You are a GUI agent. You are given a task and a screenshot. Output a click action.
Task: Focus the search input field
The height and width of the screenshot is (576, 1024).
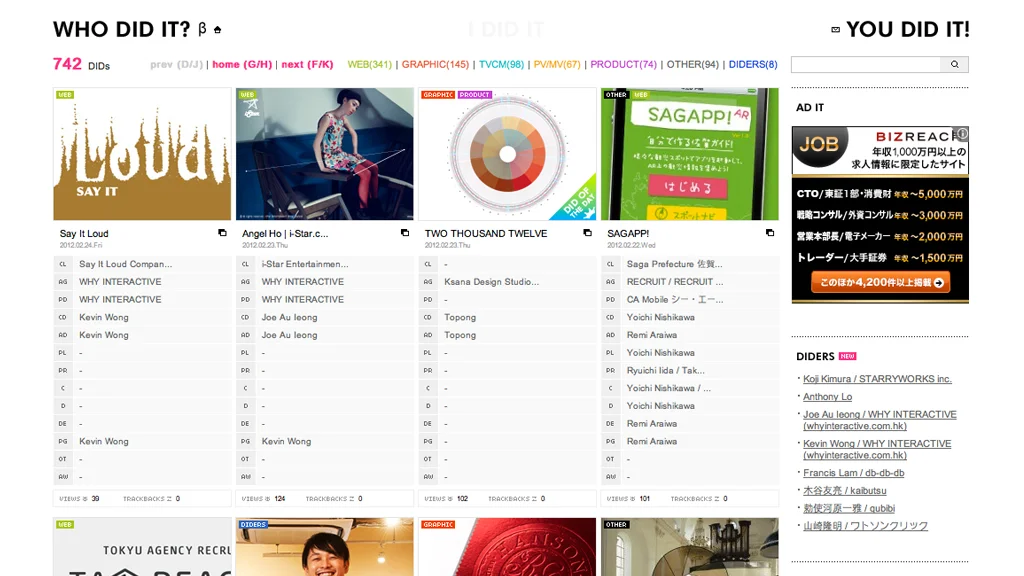point(866,65)
